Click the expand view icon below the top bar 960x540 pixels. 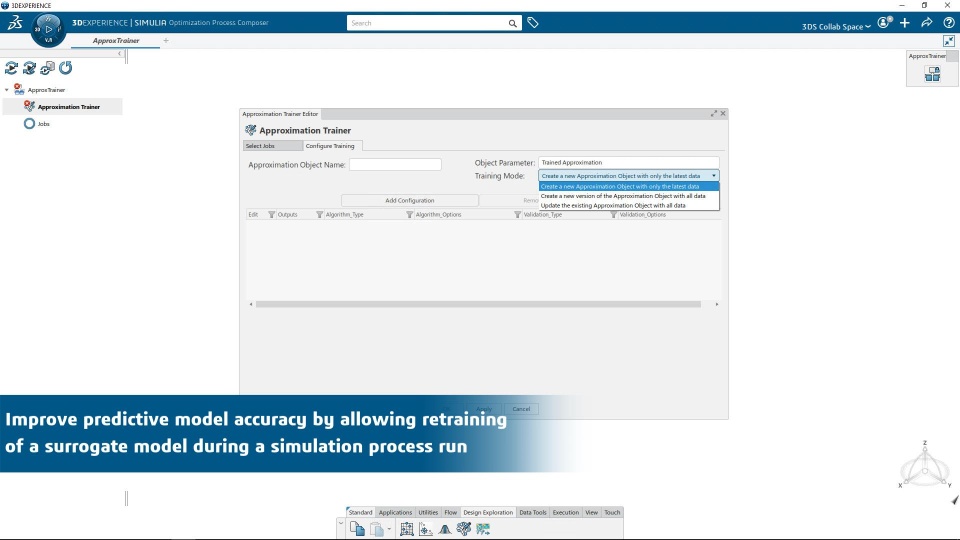point(948,41)
